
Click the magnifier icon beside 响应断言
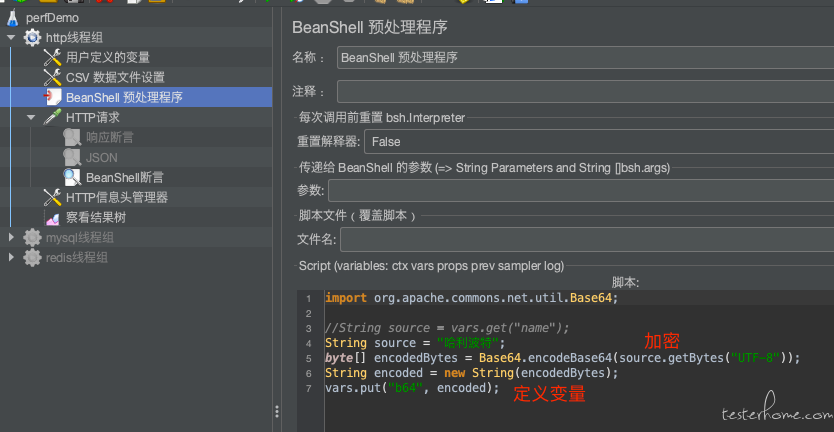click(72, 138)
